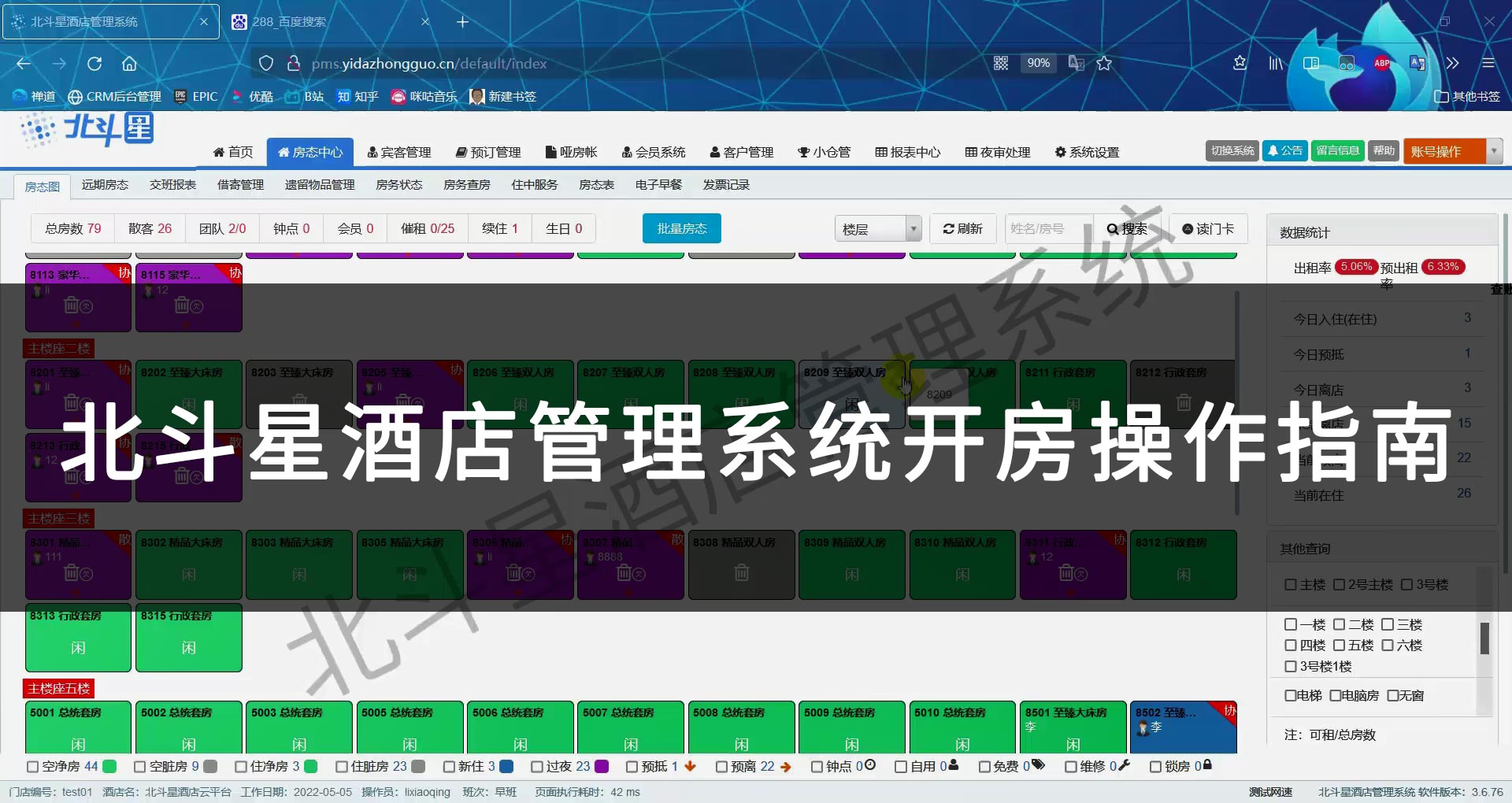Switch to the 交班报表 tab
The height and width of the screenshot is (803, 1512).
pos(172,184)
